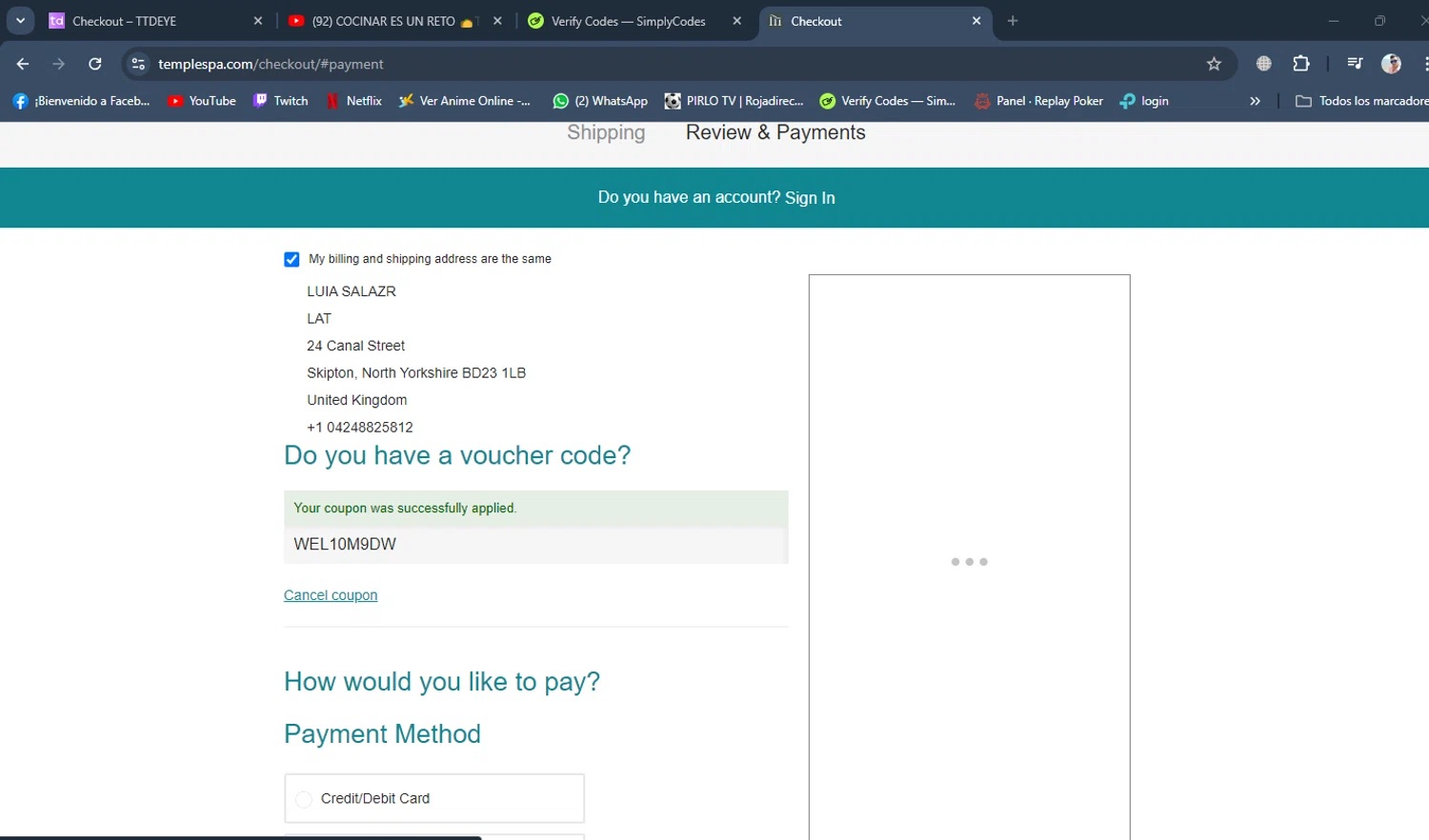Image resolution: width=1429 pixels, height=840 pixels.
Task: Click the phone number +1 04248825812
Action: point(360,428)
